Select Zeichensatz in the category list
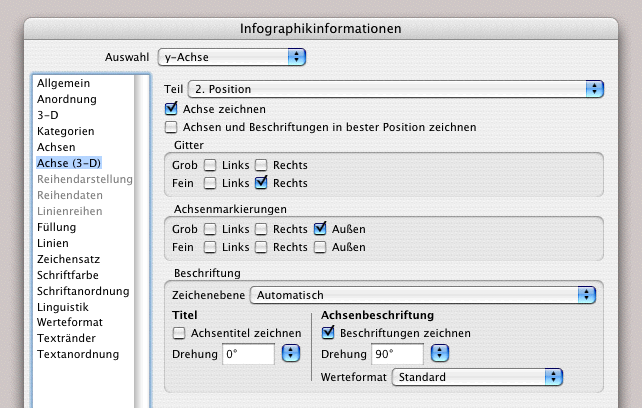The image size is (642, 408). point(68,259)
